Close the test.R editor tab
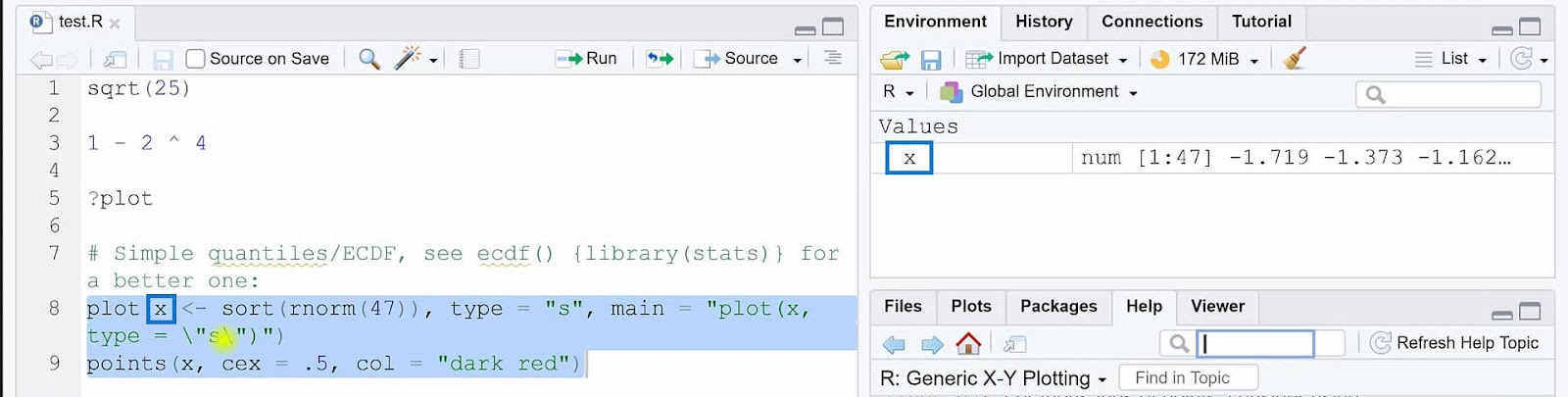The width and height of the screenshot is (1568, 397). click(x=115, y=23)
